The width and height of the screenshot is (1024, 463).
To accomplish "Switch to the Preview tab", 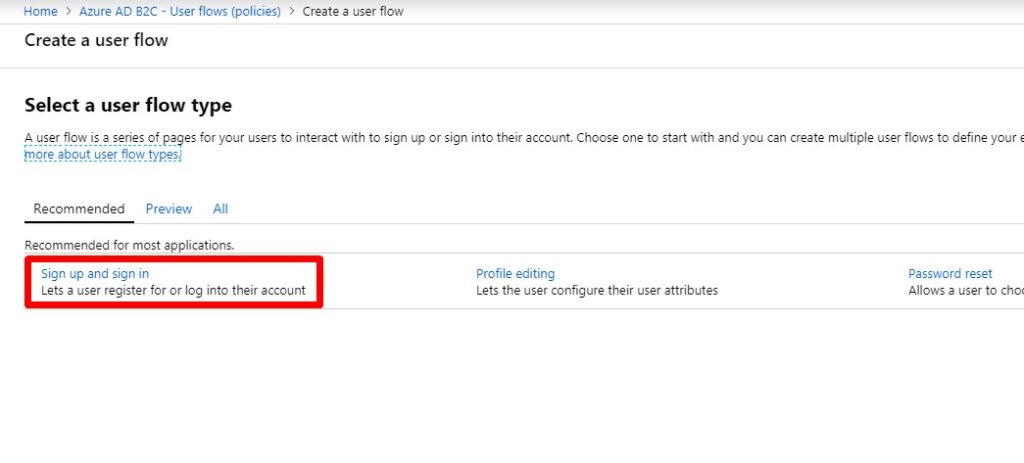I will point(168,209).
